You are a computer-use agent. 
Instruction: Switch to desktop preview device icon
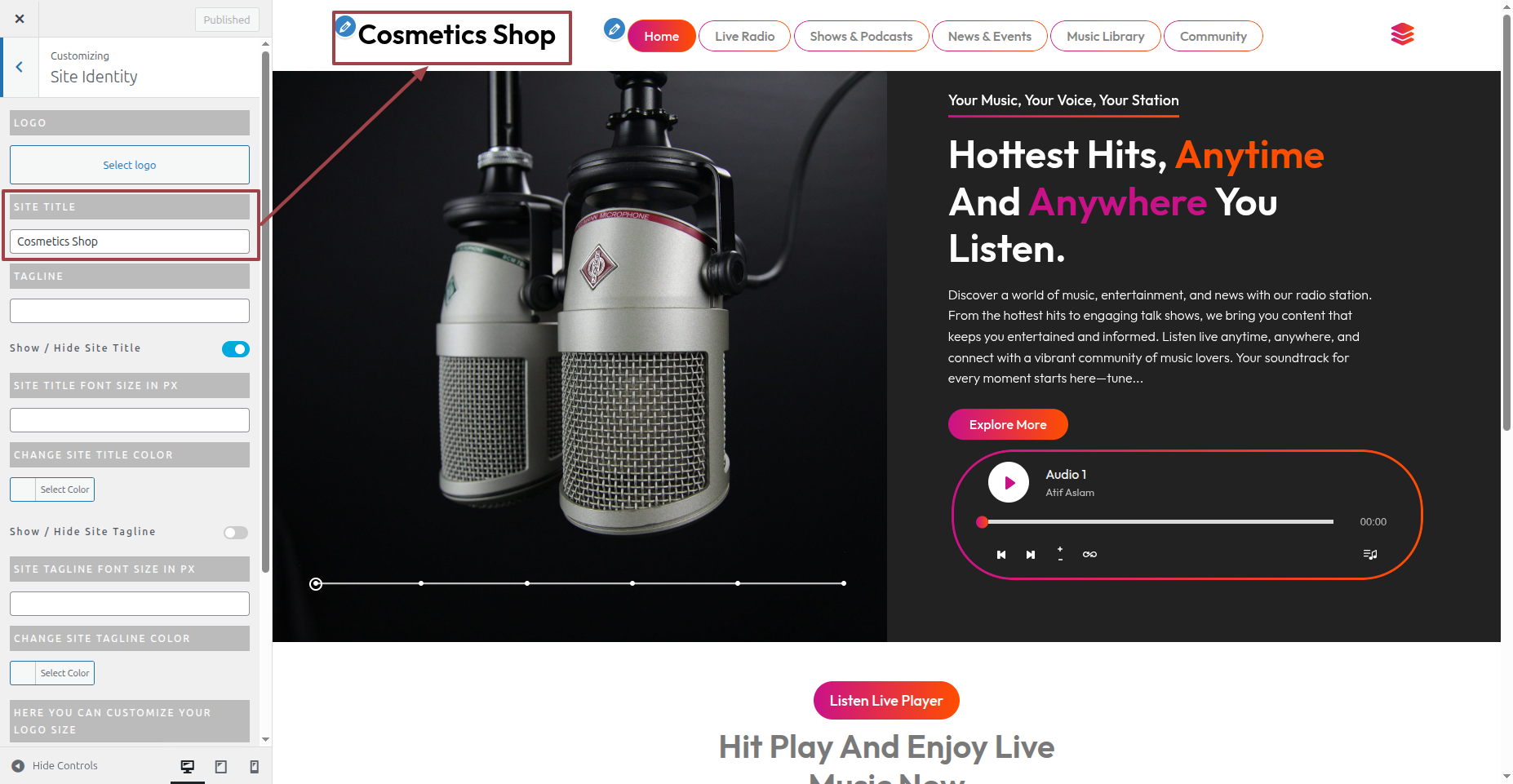point(188,766)
